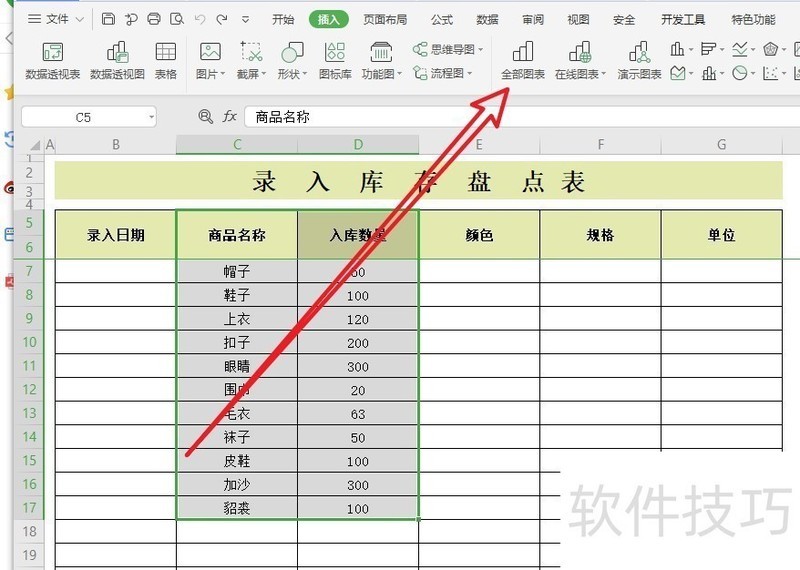Click the fx insert function icon
800x570 pixels.
pos(229,117)
